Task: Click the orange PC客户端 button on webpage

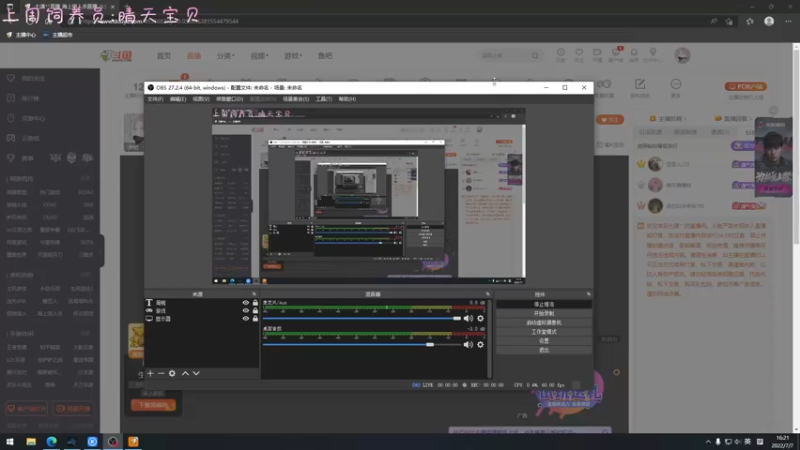Action: [745, 86]
